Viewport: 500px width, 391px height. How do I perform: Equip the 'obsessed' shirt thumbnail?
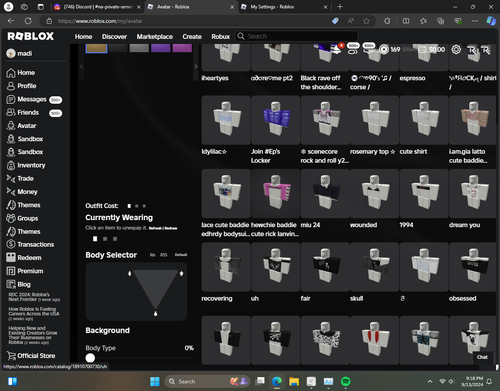coord(473,267)
